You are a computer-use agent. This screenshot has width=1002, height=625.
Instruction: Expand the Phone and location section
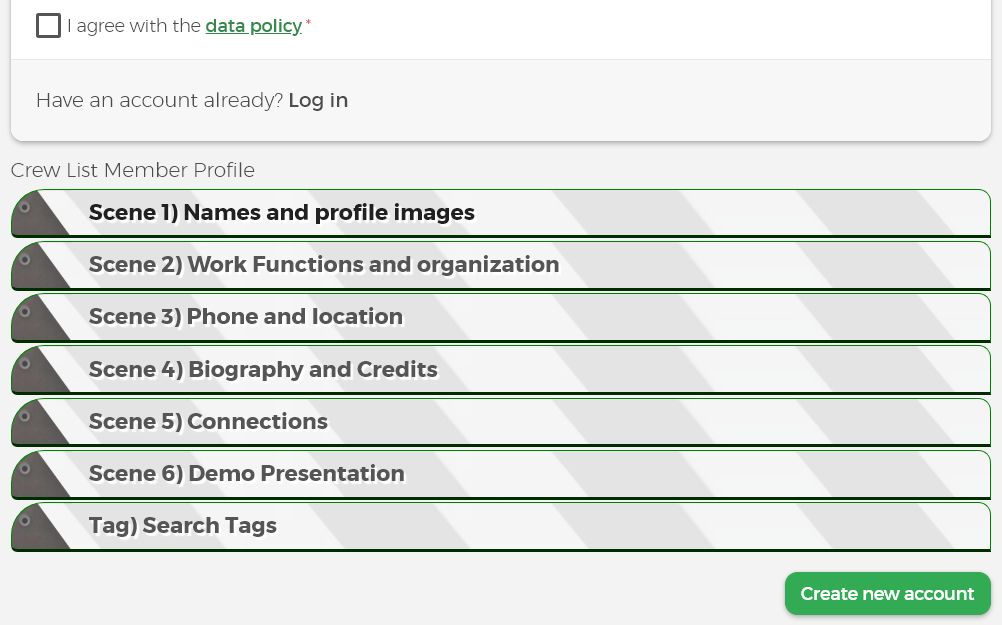[x=246, y=317]
